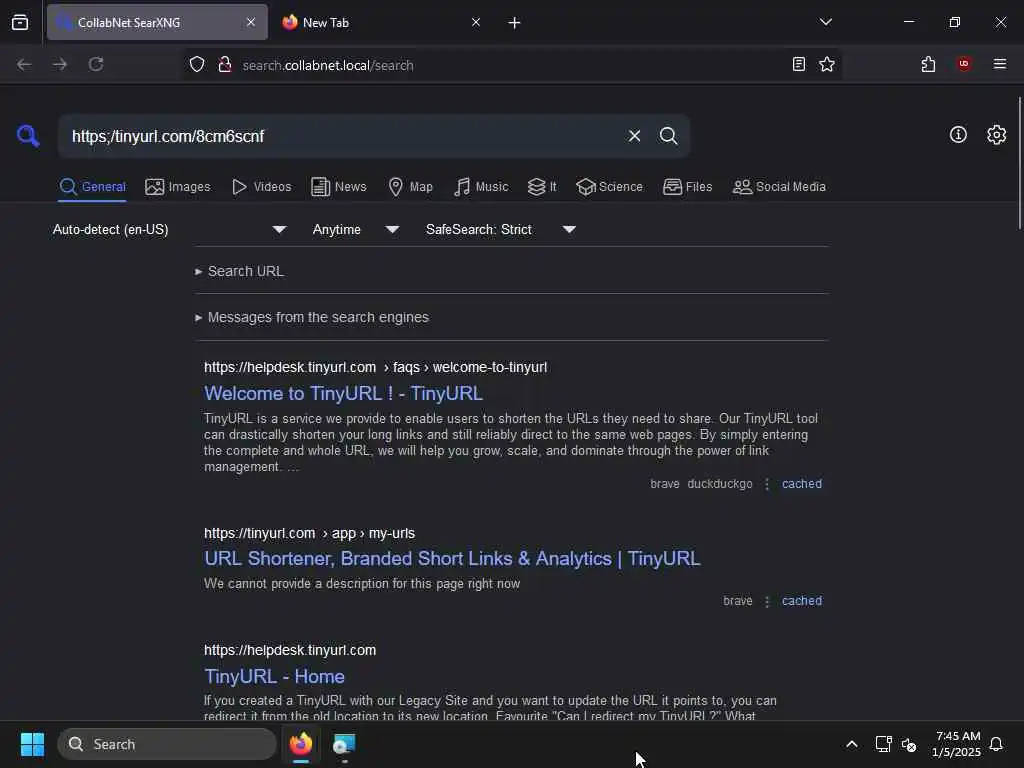Go back to previous page
This screenshot has width=1024, height=768.
[x=24, y=64]
